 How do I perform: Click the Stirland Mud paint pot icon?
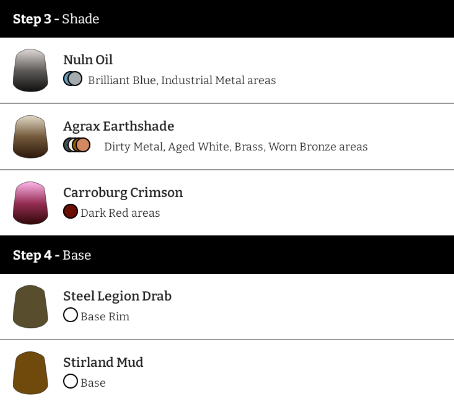tap(30, 373)
